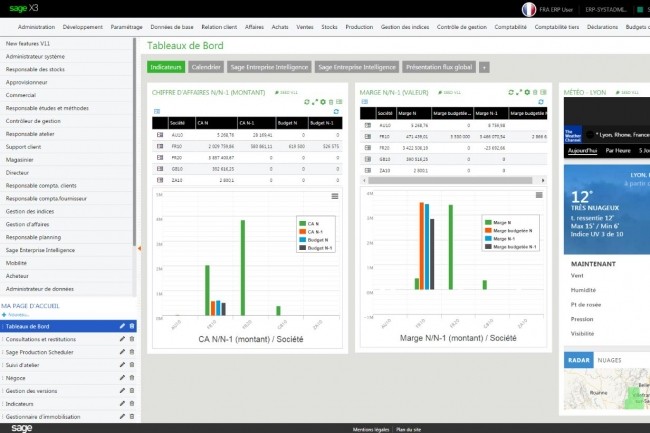The width and height of the screenshot is (650, 433).
Task: Toggle the Budget N series in legend
Action: pos(314,240)
